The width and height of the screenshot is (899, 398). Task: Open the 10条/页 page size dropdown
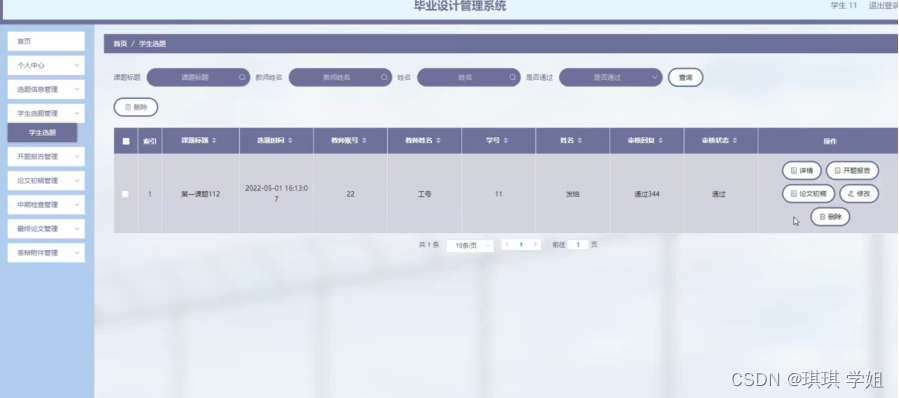pos(470,245)
